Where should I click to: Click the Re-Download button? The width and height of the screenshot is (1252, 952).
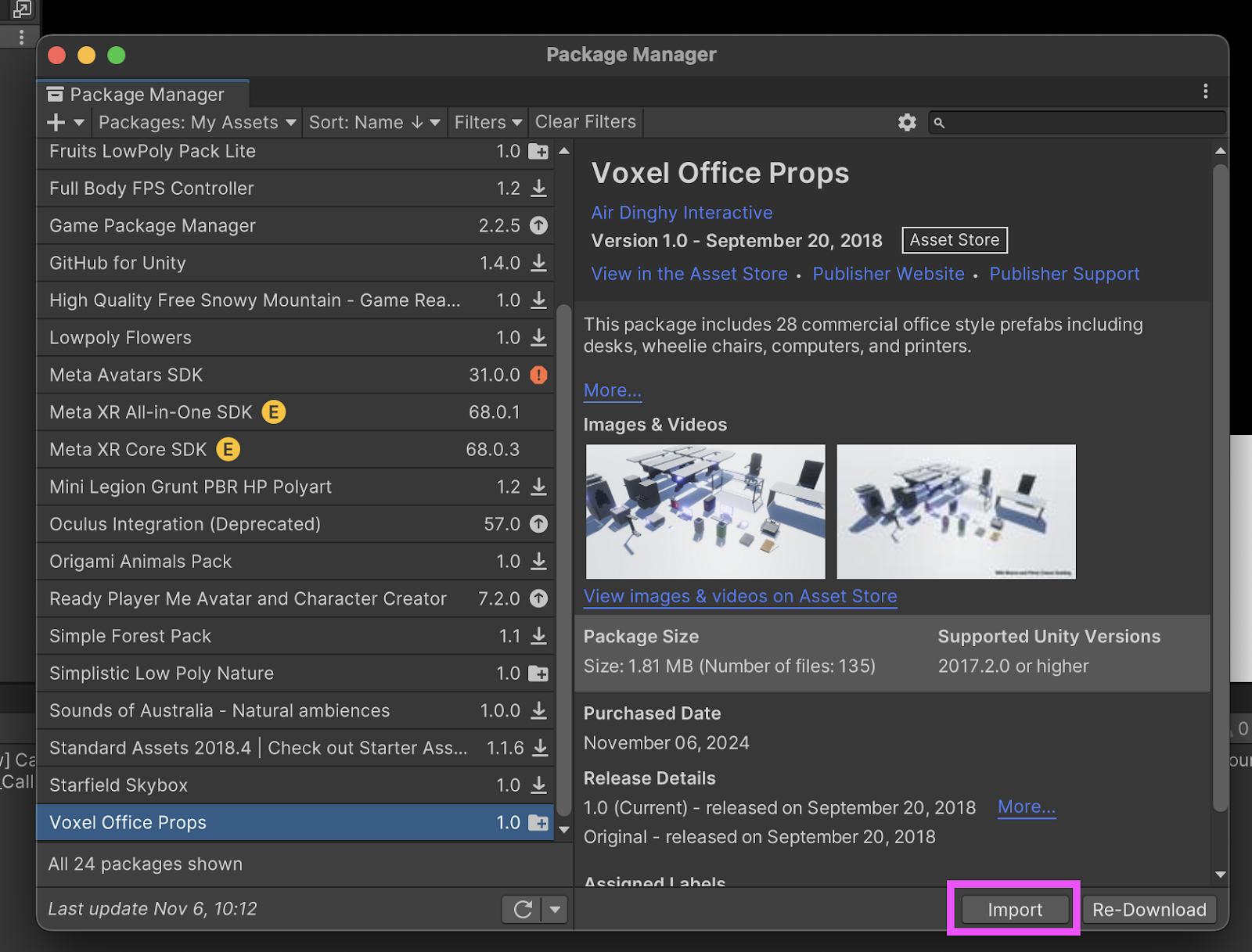point(1149,910)
